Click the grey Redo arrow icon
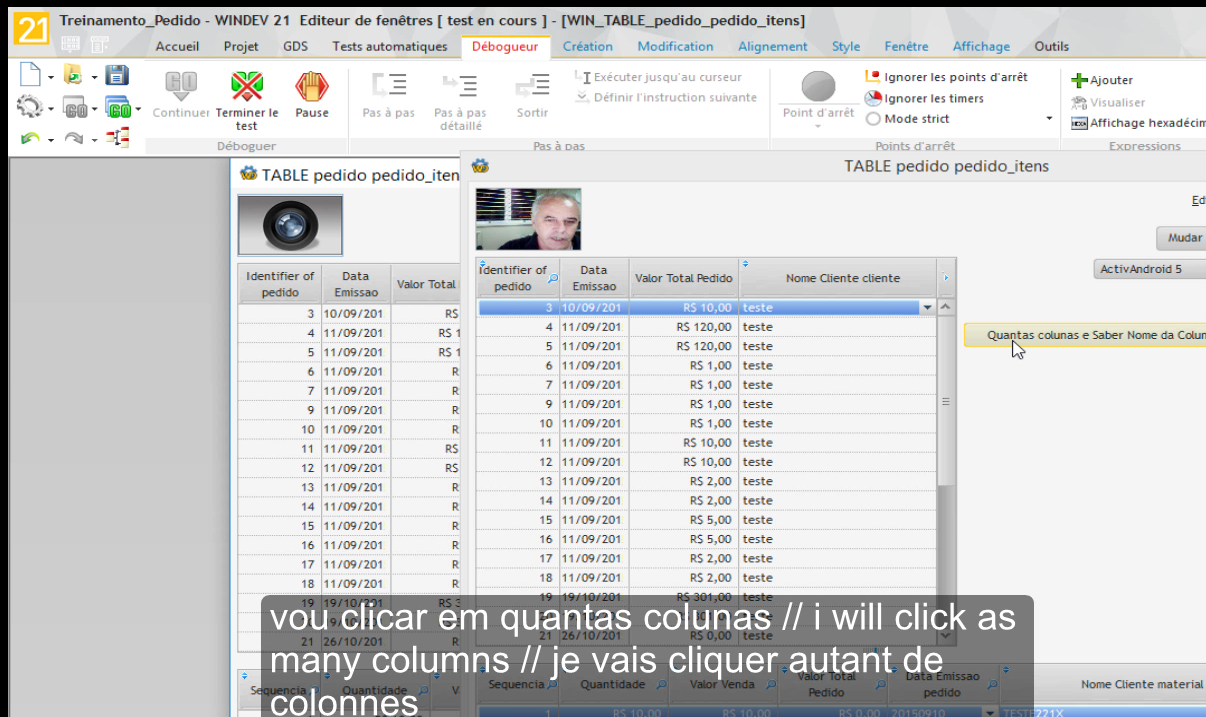 coord(74,138)
